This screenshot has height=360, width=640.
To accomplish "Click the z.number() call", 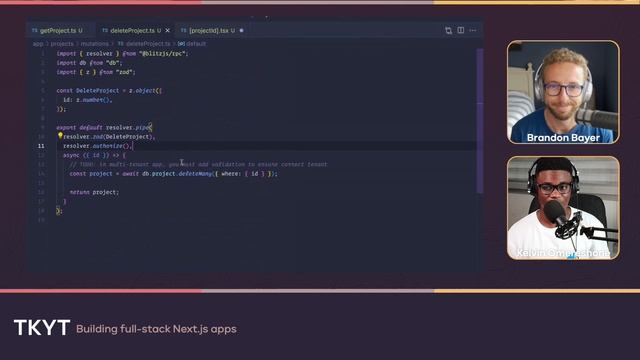I will (94, 100).
